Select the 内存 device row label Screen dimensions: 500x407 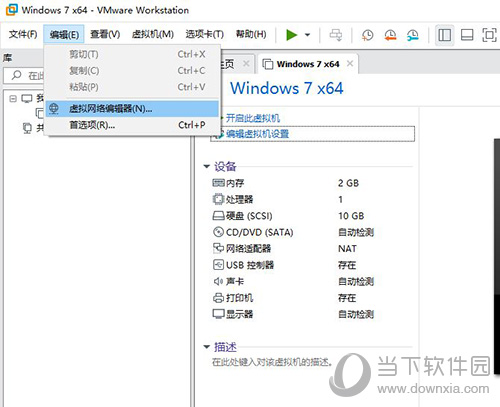(235, 183)
